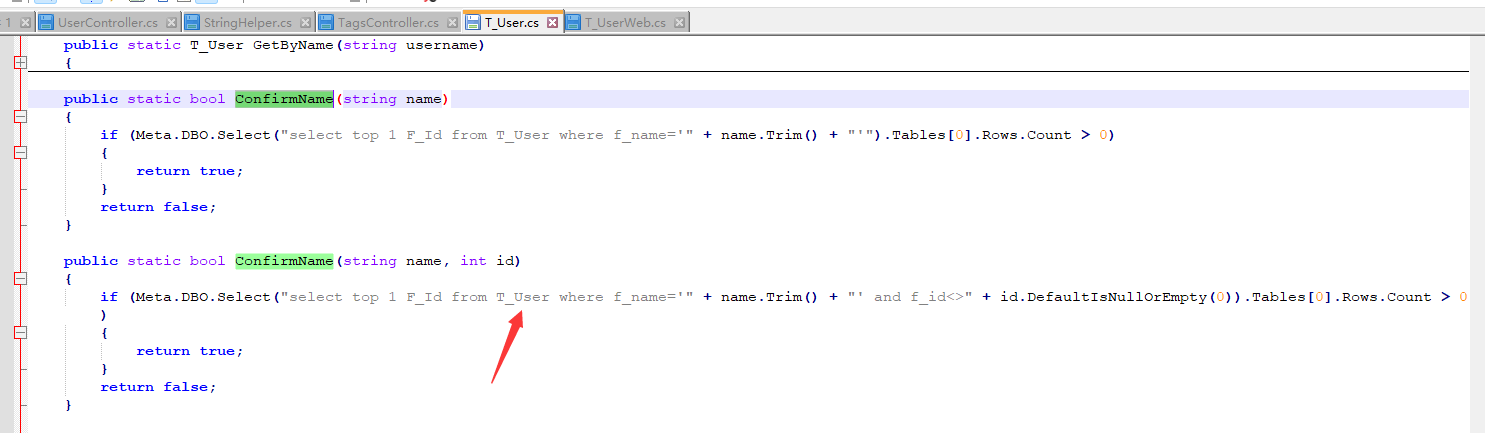This screenshot has height=433, width=1485.
Task: Place cursor on T_User in the second SQL query
Action: (x=522, y=297)
